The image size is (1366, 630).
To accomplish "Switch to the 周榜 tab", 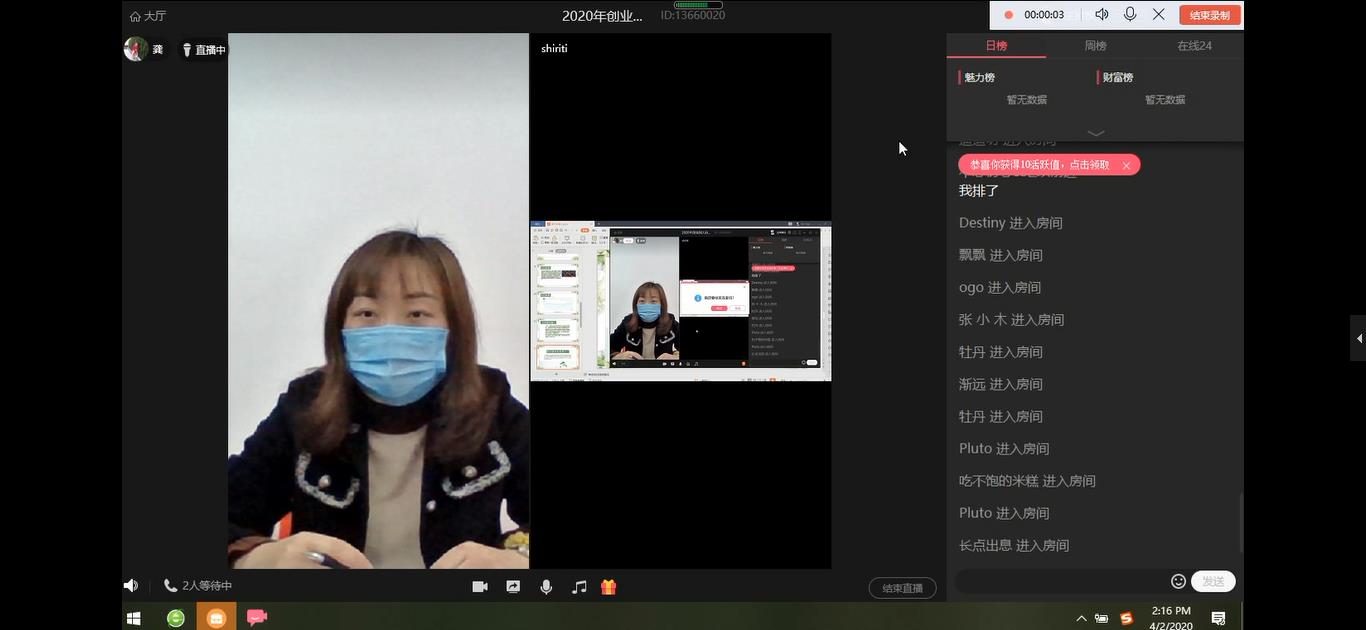I will point(1095,46).
